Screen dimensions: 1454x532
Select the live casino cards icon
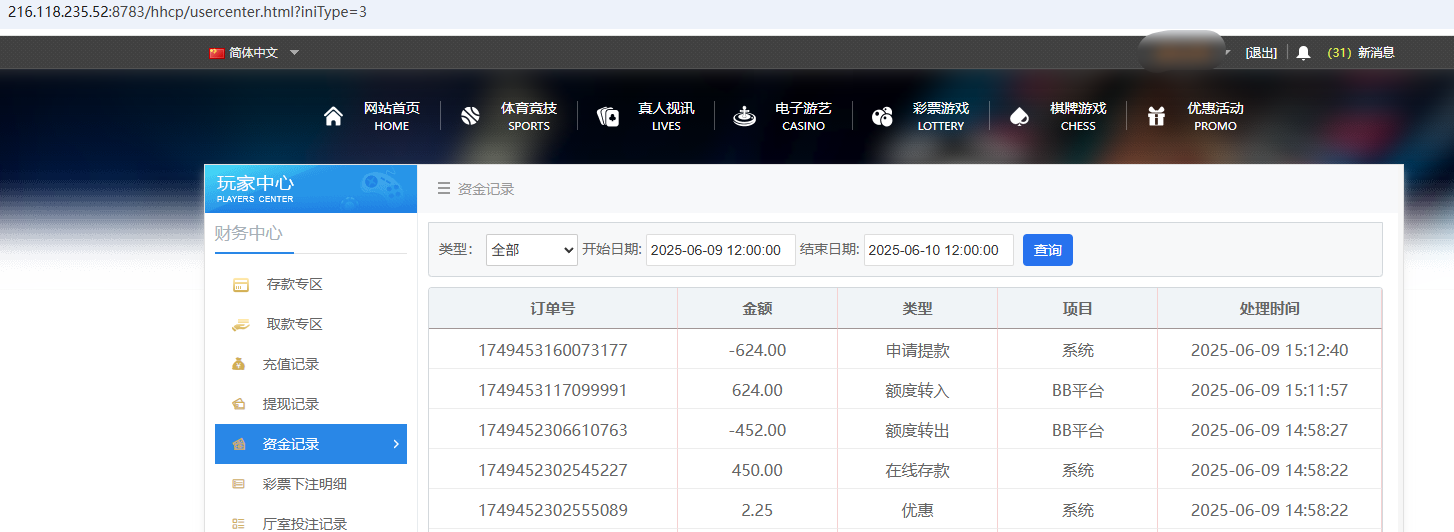click(x=608, y=117)
